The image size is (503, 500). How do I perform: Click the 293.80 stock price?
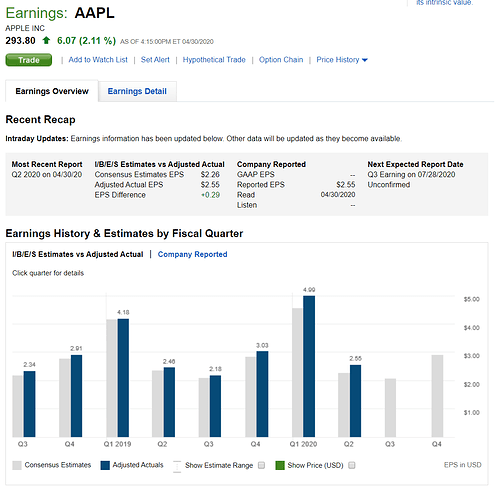pyautogui.click(x=20, y=41)
